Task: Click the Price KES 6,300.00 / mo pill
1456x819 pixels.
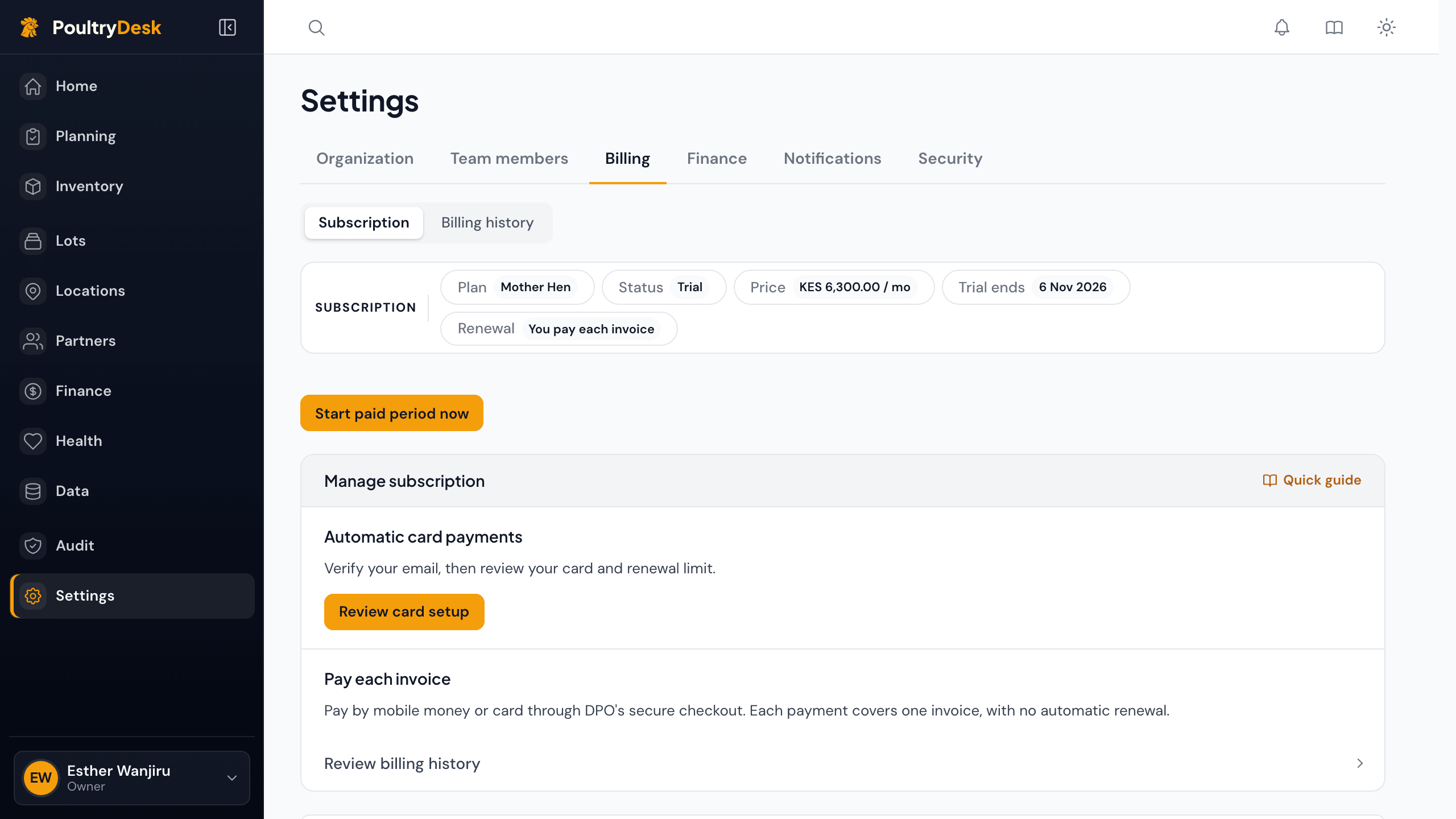Action: 834,287
